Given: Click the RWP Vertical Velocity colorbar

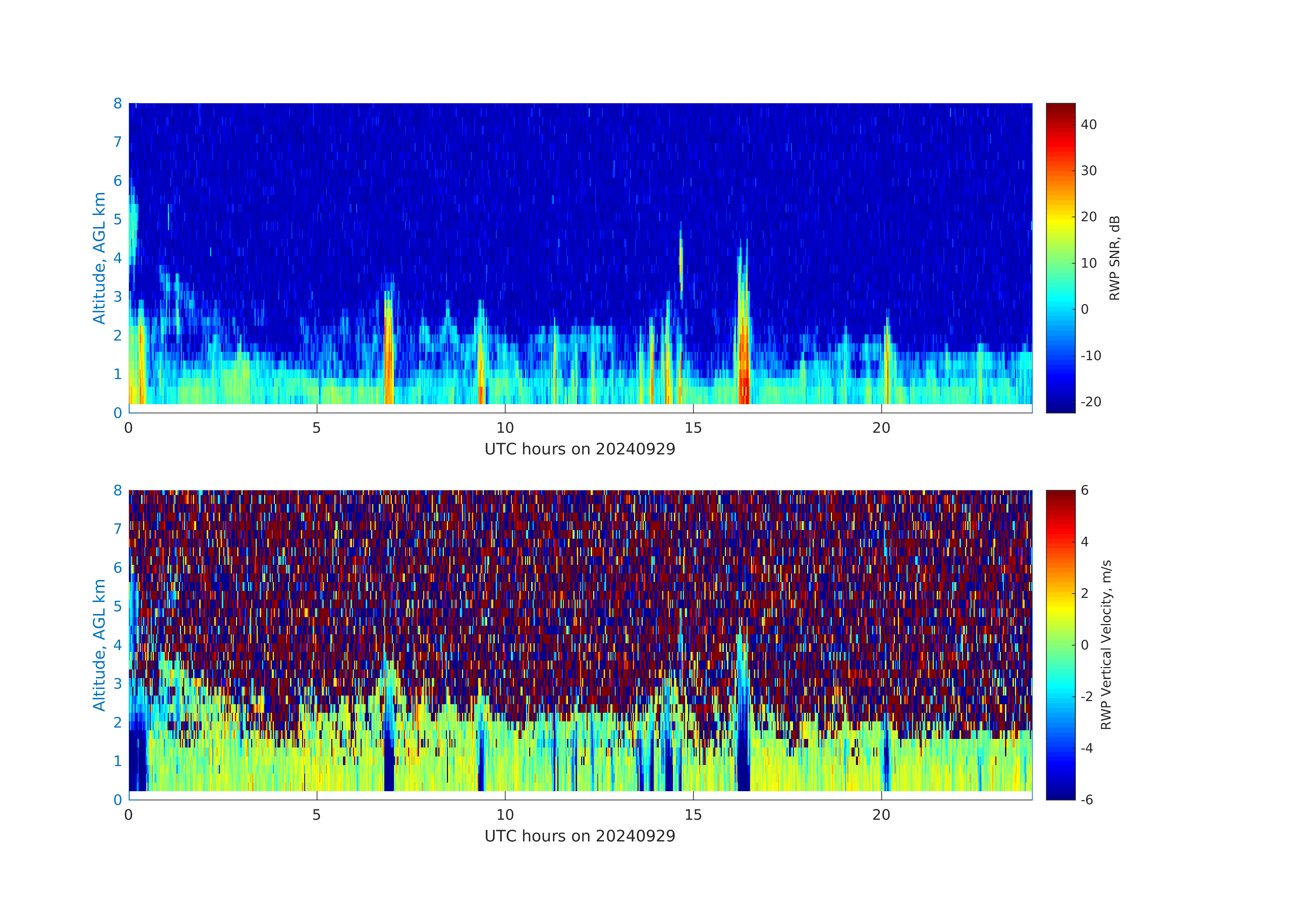Looking at the screenshot, I should (x=1060, y=644).
